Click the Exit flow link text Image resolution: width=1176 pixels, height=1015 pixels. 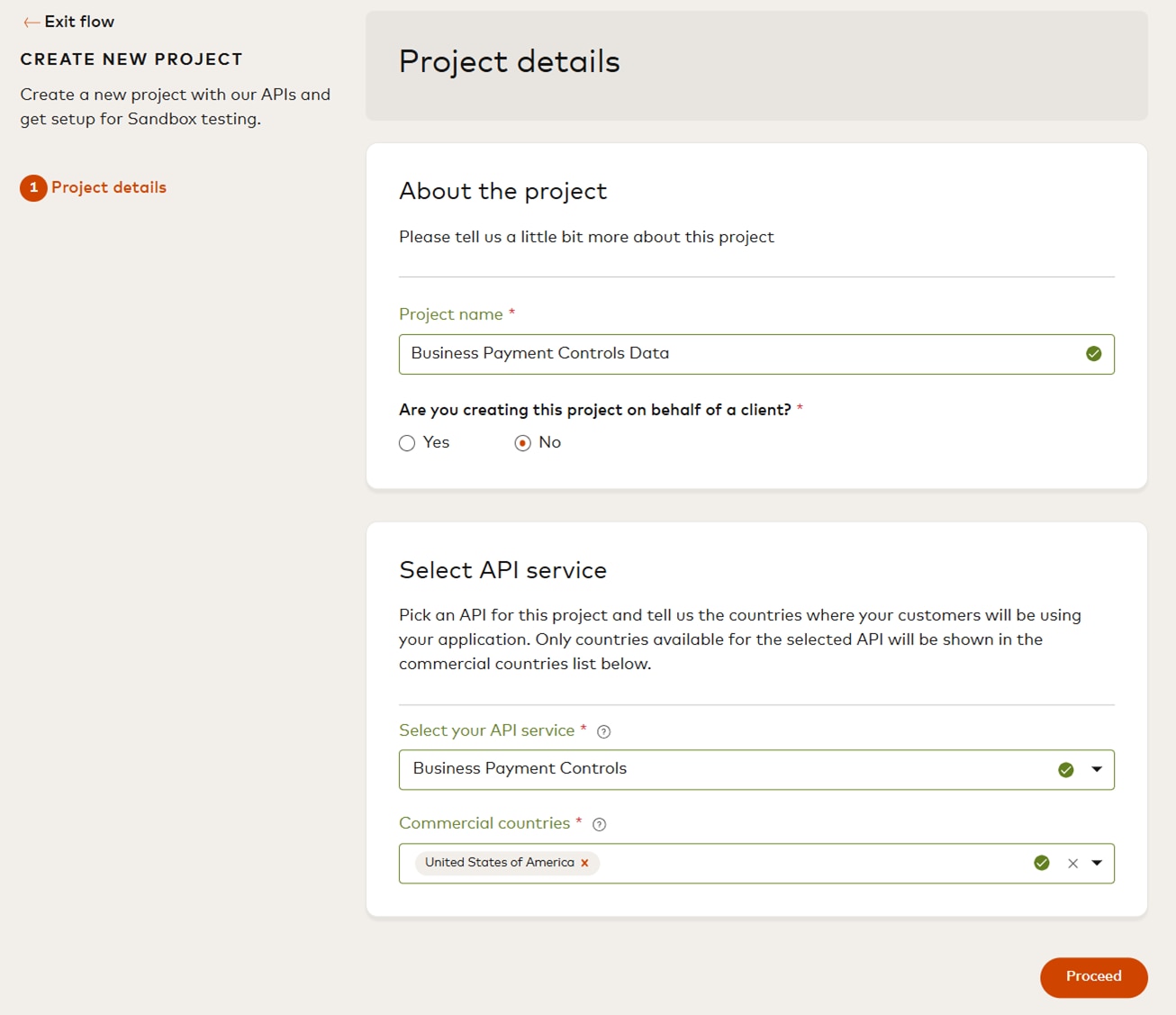pyautogui.click(x=79, y=22)
